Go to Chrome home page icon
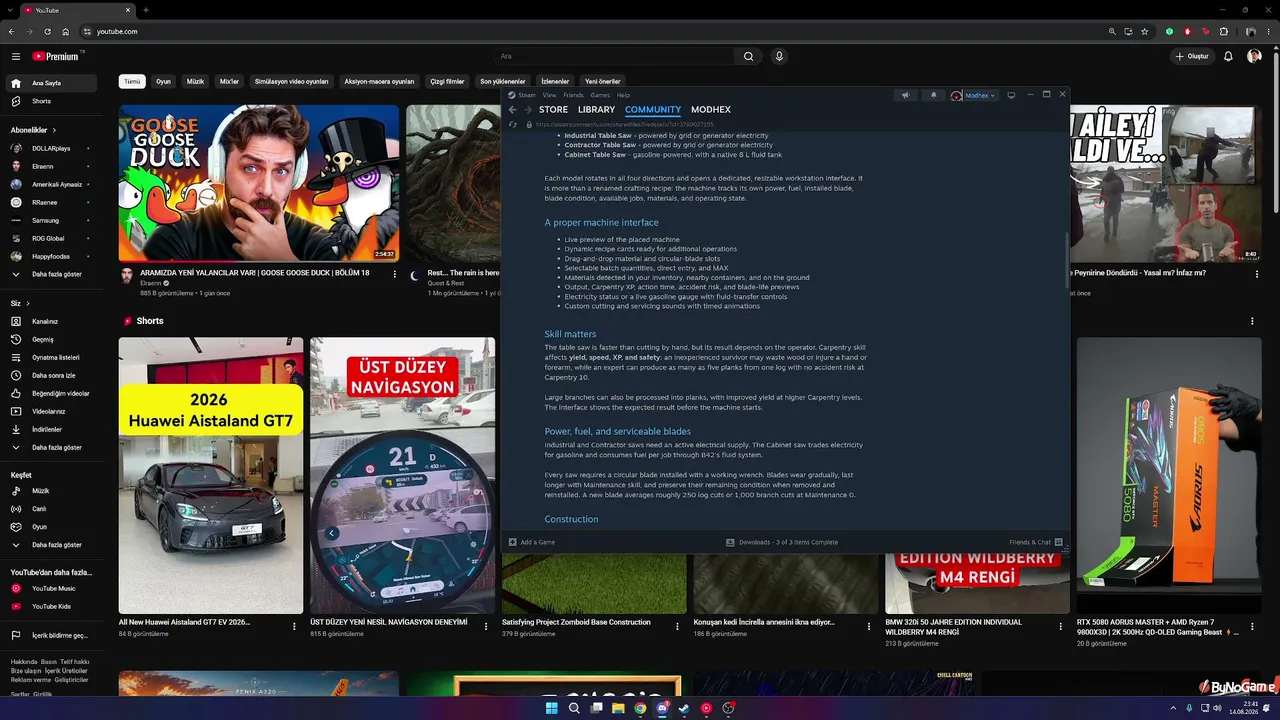Image resolution: width=1280 pixels, height=720 pixels. click(x=65, y=32)
